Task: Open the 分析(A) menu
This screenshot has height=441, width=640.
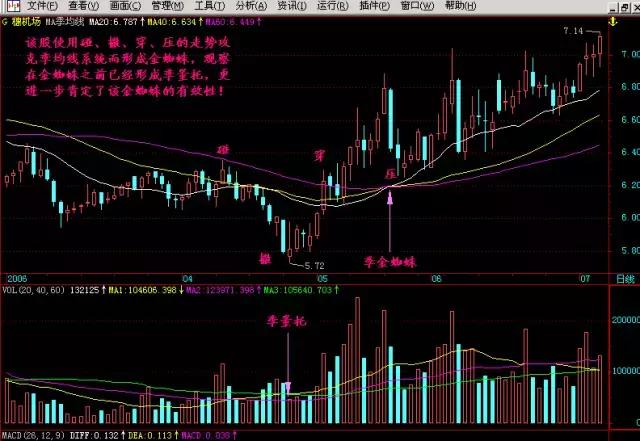Action: 251,6
